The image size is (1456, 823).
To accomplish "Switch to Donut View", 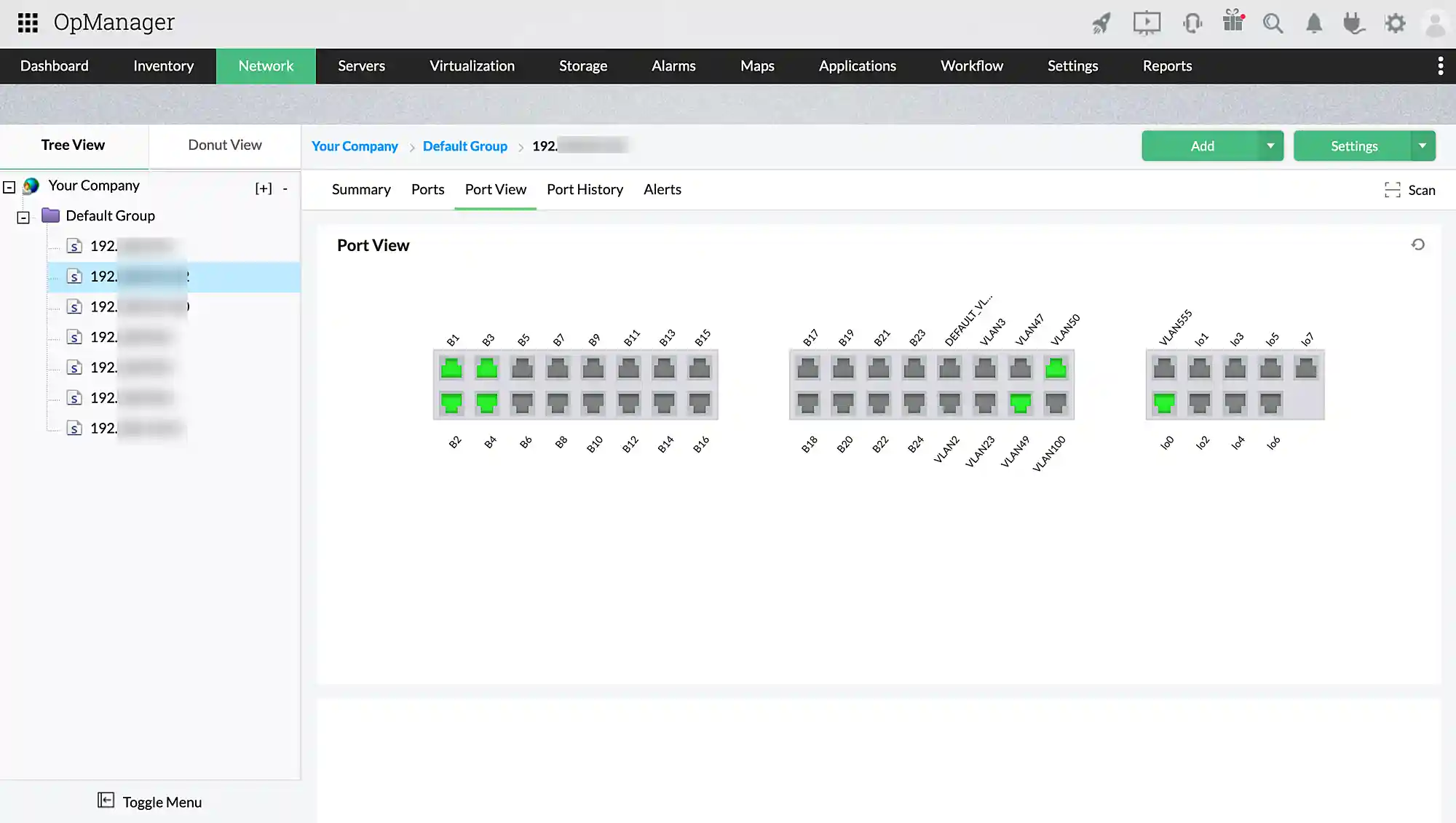I will [224, 145].
